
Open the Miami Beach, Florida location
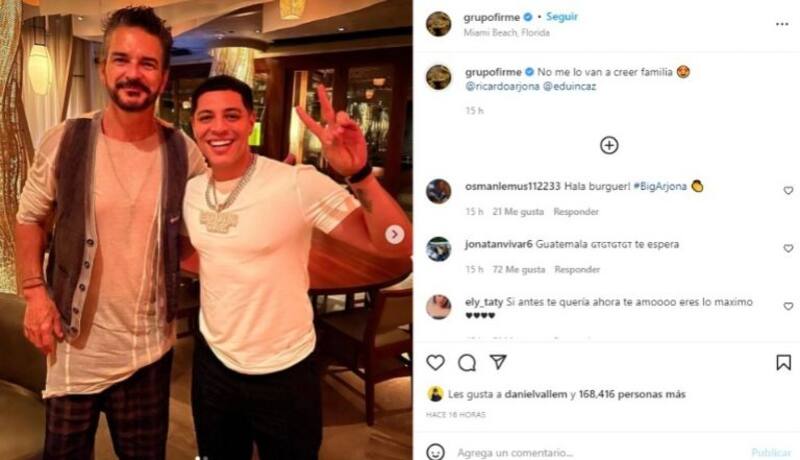click(507, 33)
